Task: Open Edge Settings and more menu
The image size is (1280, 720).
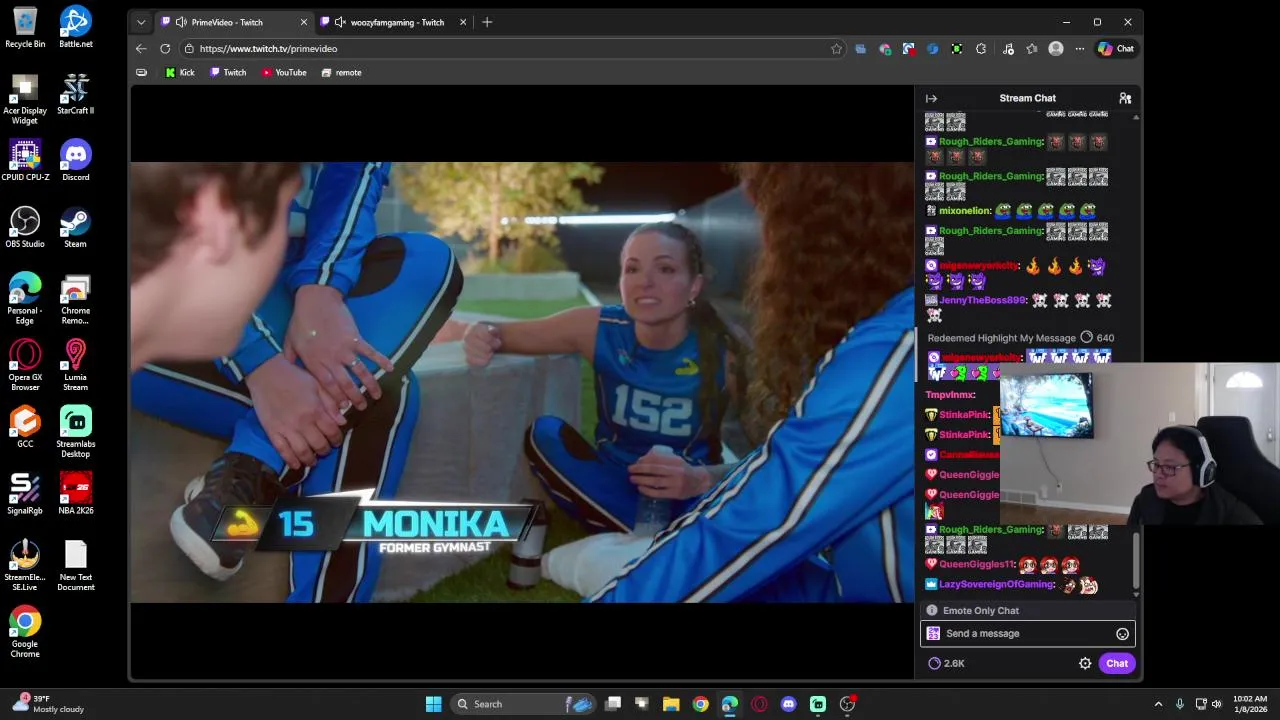Action: tap(1080, 49)
